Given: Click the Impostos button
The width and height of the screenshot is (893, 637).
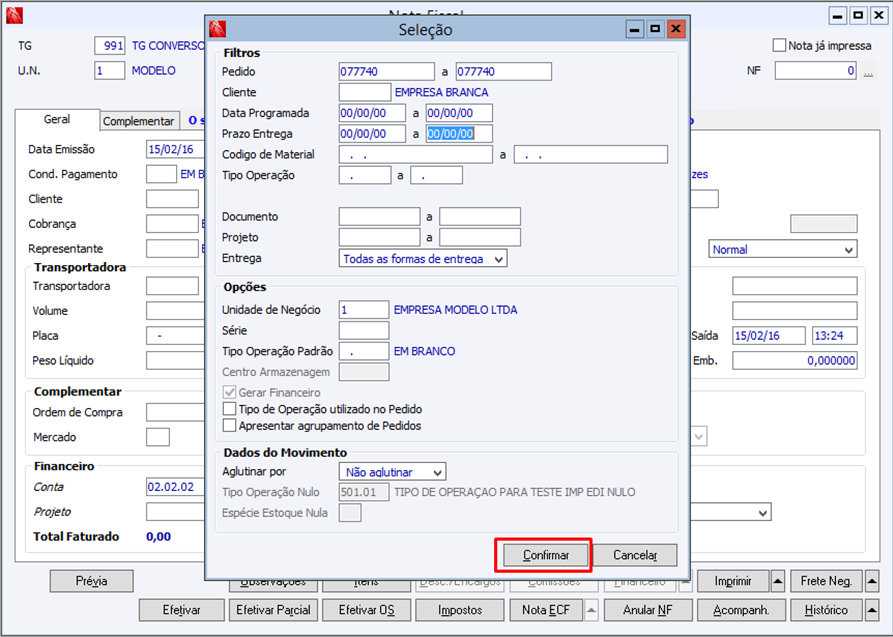Looking at the screenshot, I should pyautogui.click(x=460, y=610).
